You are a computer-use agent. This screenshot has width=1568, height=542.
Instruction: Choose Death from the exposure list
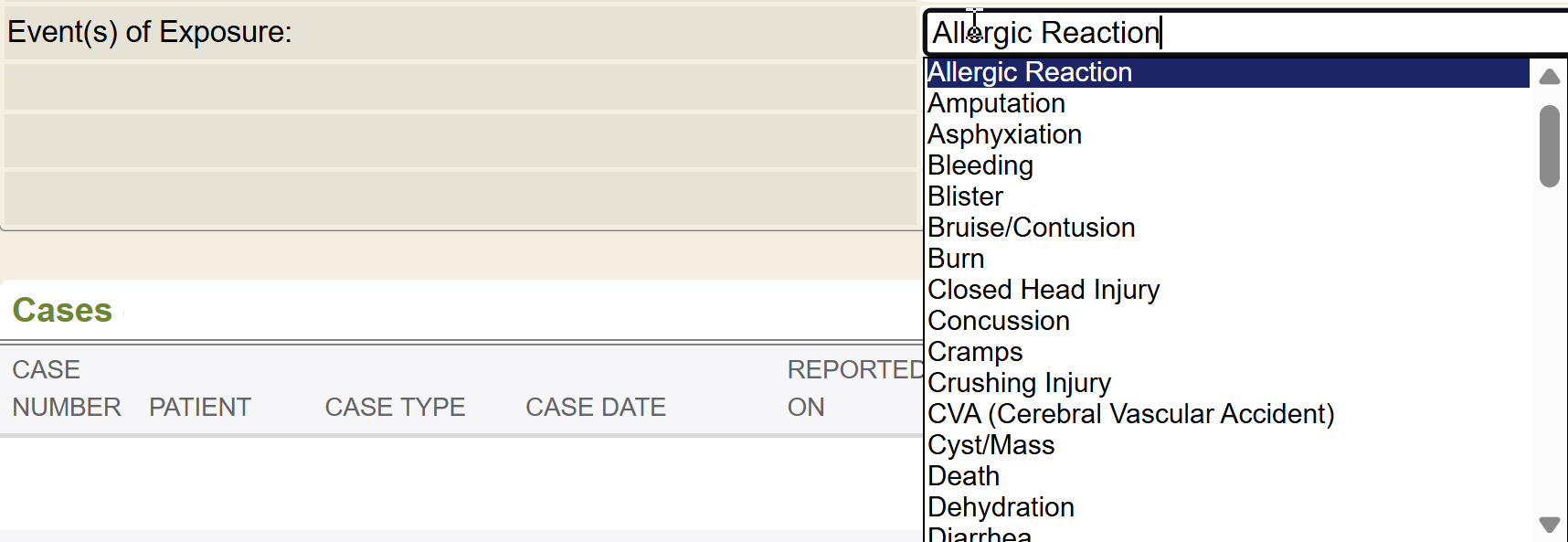[x=964, y=476]
